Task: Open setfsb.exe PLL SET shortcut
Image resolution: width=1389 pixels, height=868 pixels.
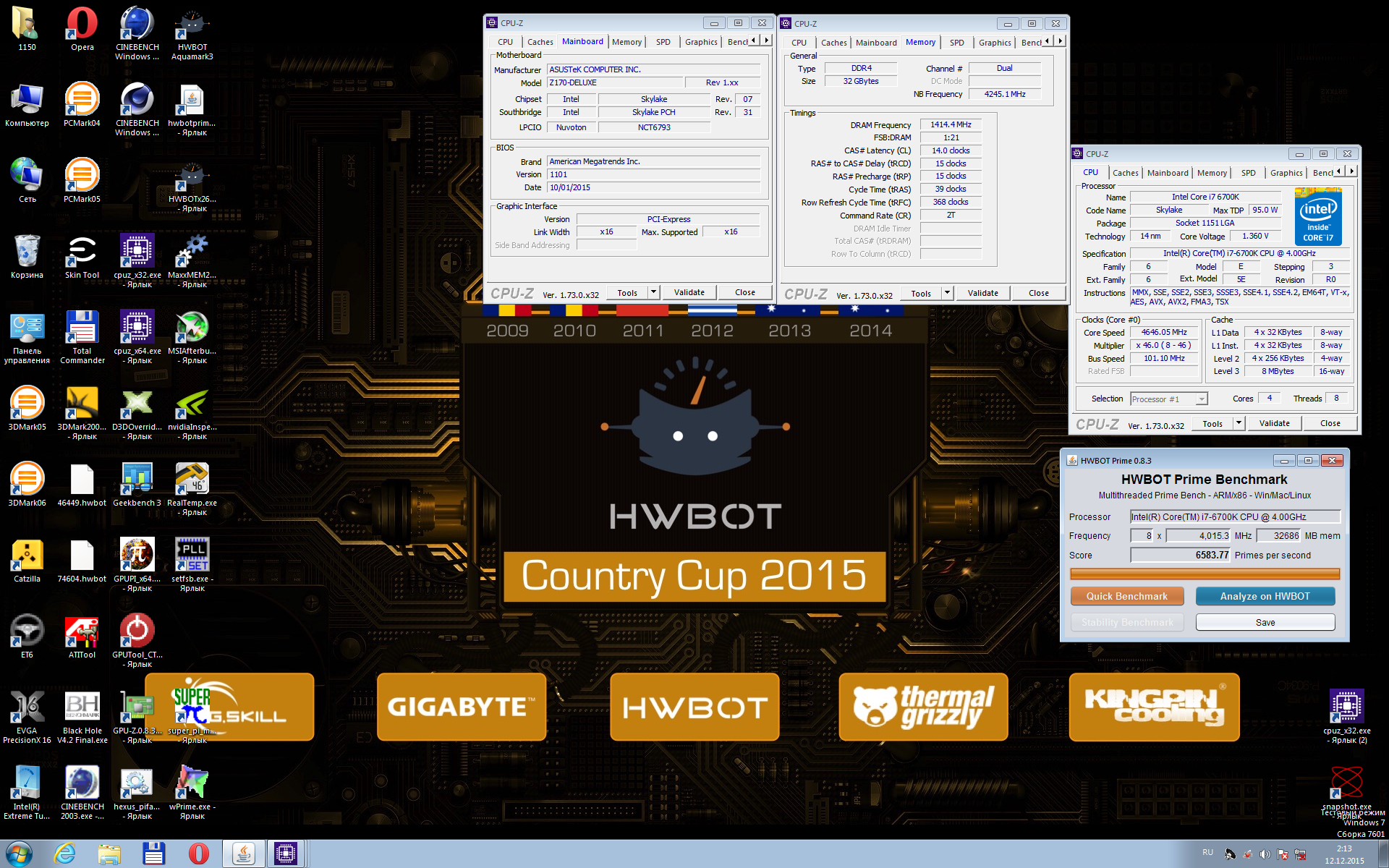Action: pyautogui.click(x=192, y=565)
